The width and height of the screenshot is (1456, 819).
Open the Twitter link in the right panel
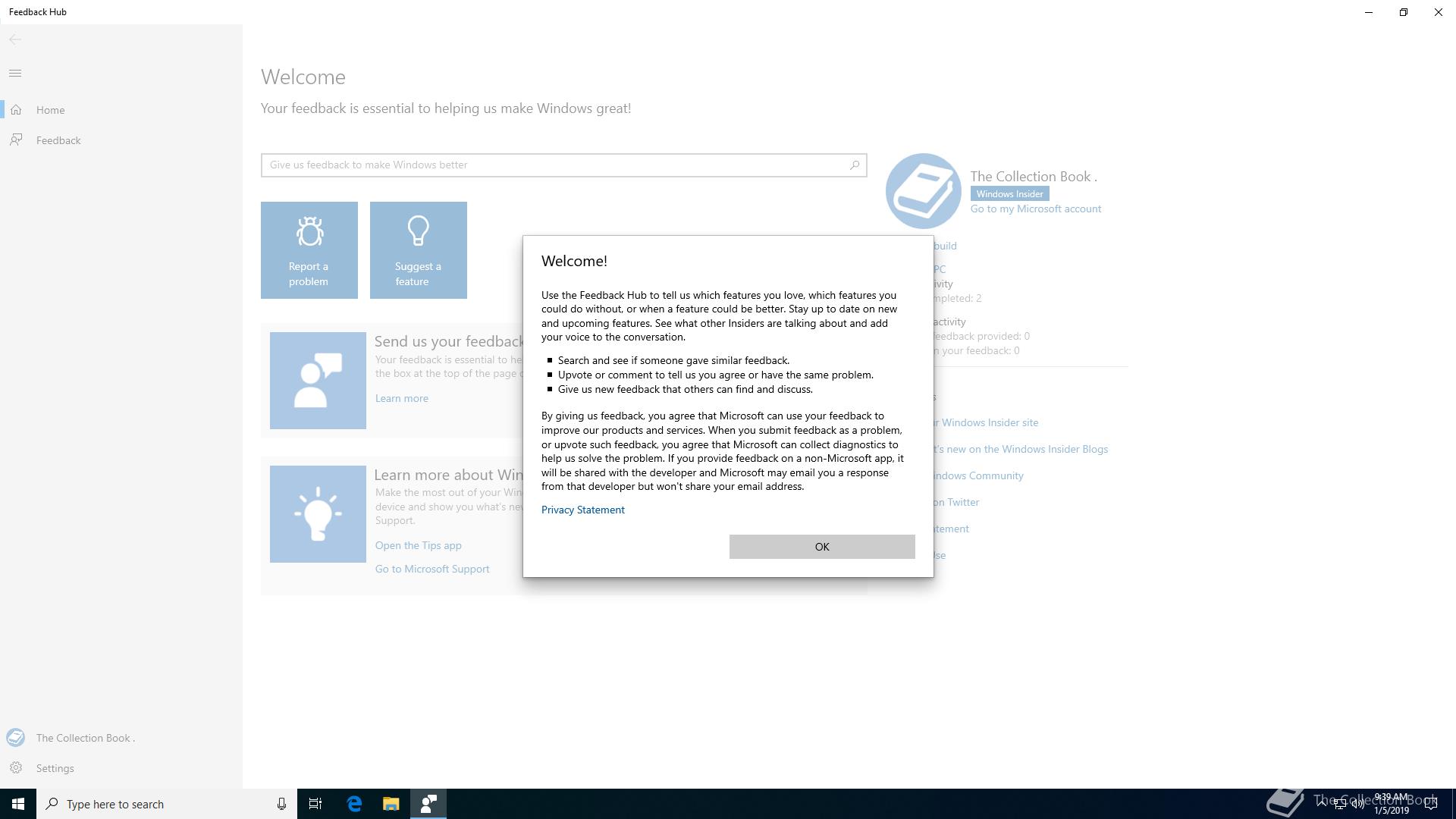point(957,502)
